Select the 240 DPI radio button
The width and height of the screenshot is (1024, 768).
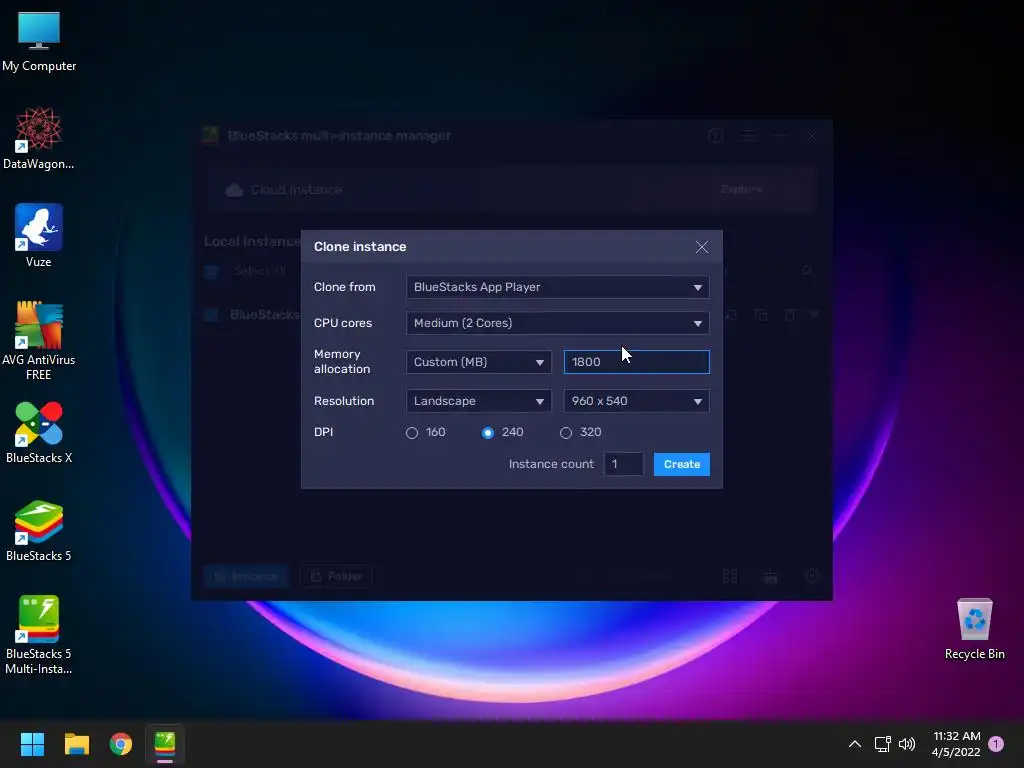(488, 432)
